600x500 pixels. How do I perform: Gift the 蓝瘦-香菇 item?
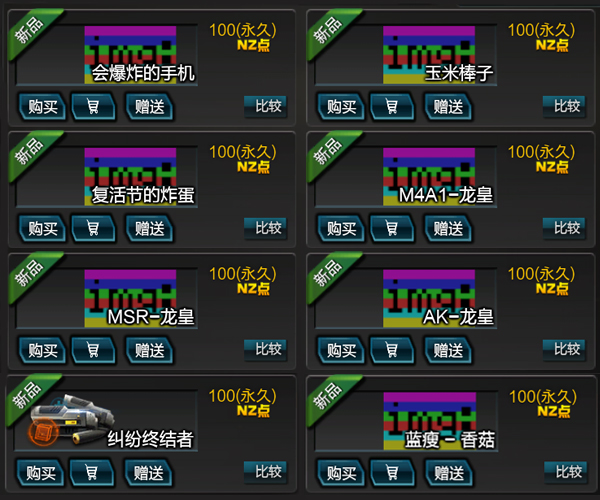(x=449, y=472)
